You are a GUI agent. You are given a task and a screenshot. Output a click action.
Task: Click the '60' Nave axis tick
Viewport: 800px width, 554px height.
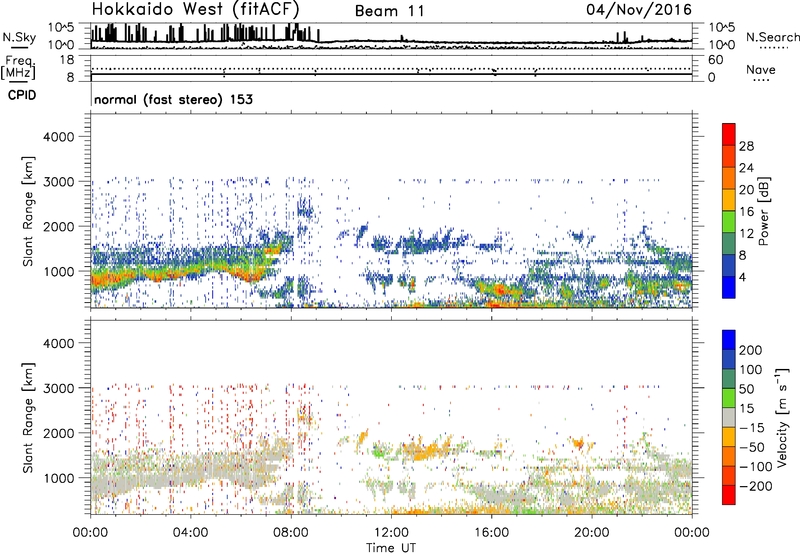click(716, 60)
